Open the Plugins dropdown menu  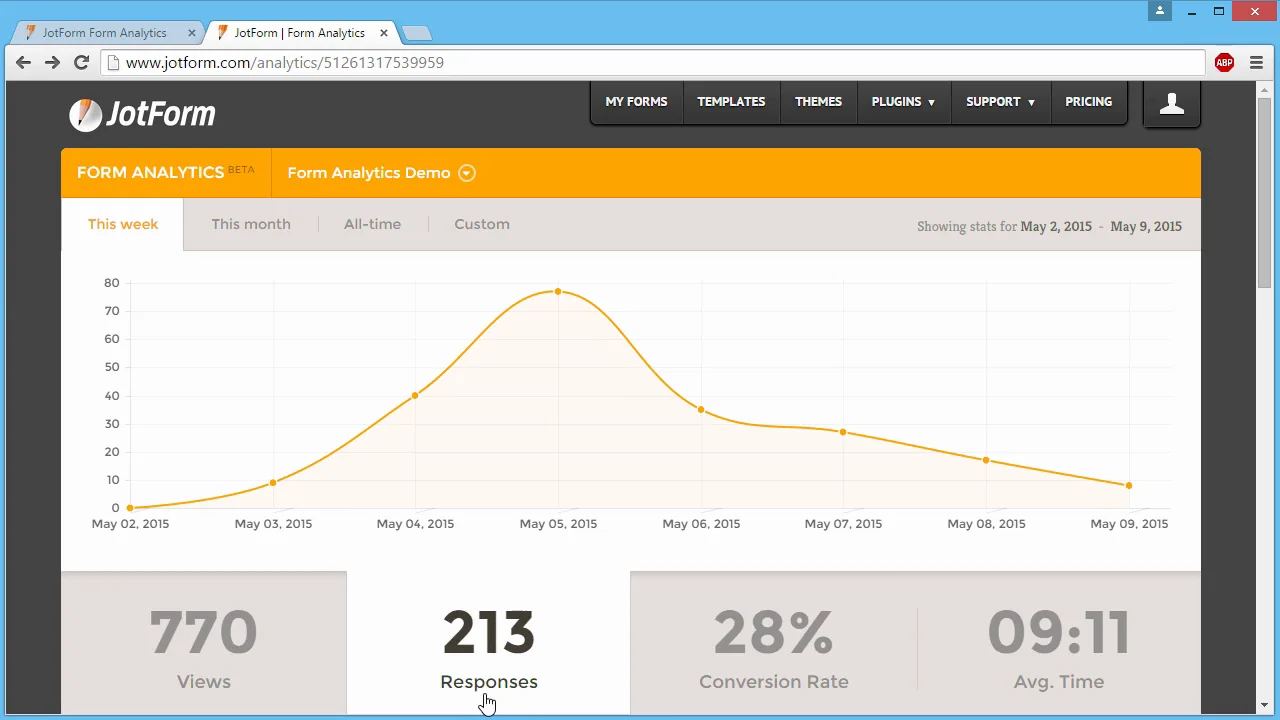(903, 102)
